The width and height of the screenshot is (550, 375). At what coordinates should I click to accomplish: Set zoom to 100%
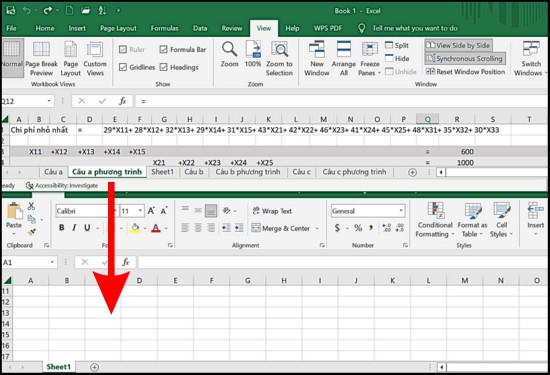(x=253, y=54)
